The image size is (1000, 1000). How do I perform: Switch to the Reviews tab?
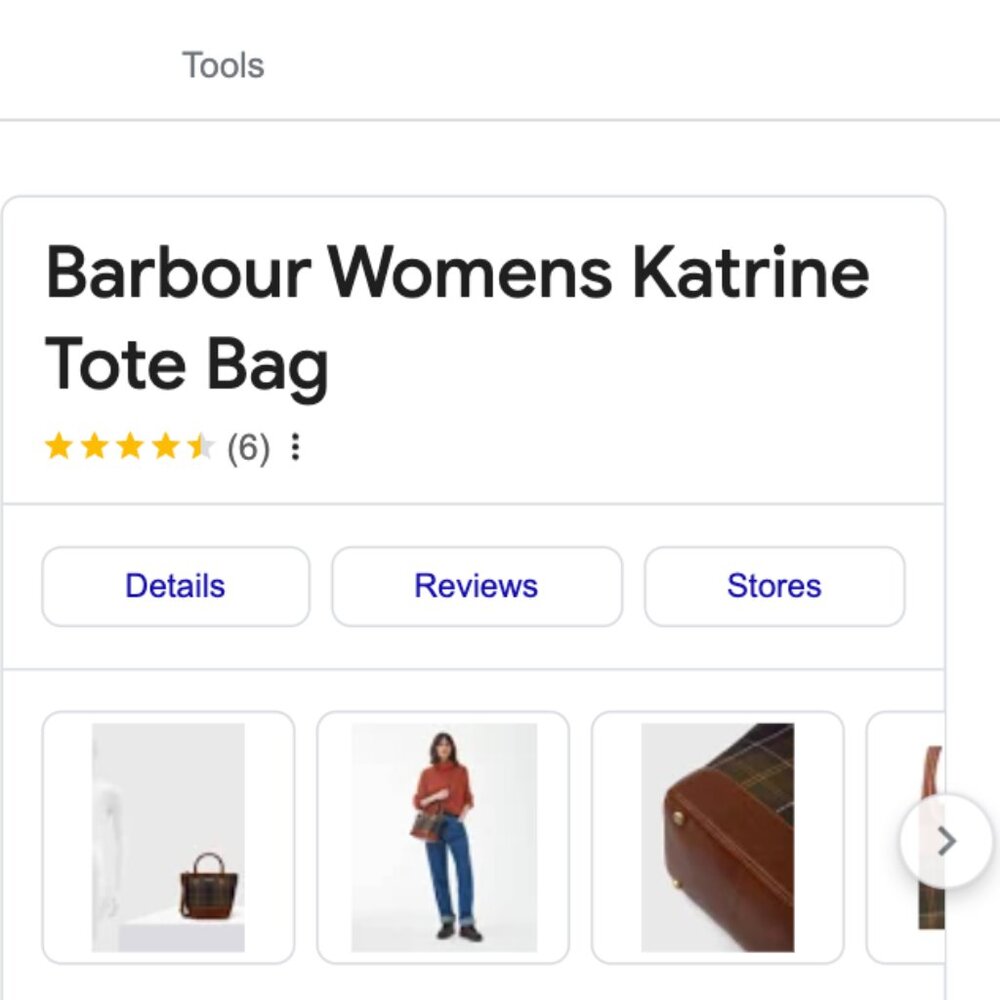[476, 586]
